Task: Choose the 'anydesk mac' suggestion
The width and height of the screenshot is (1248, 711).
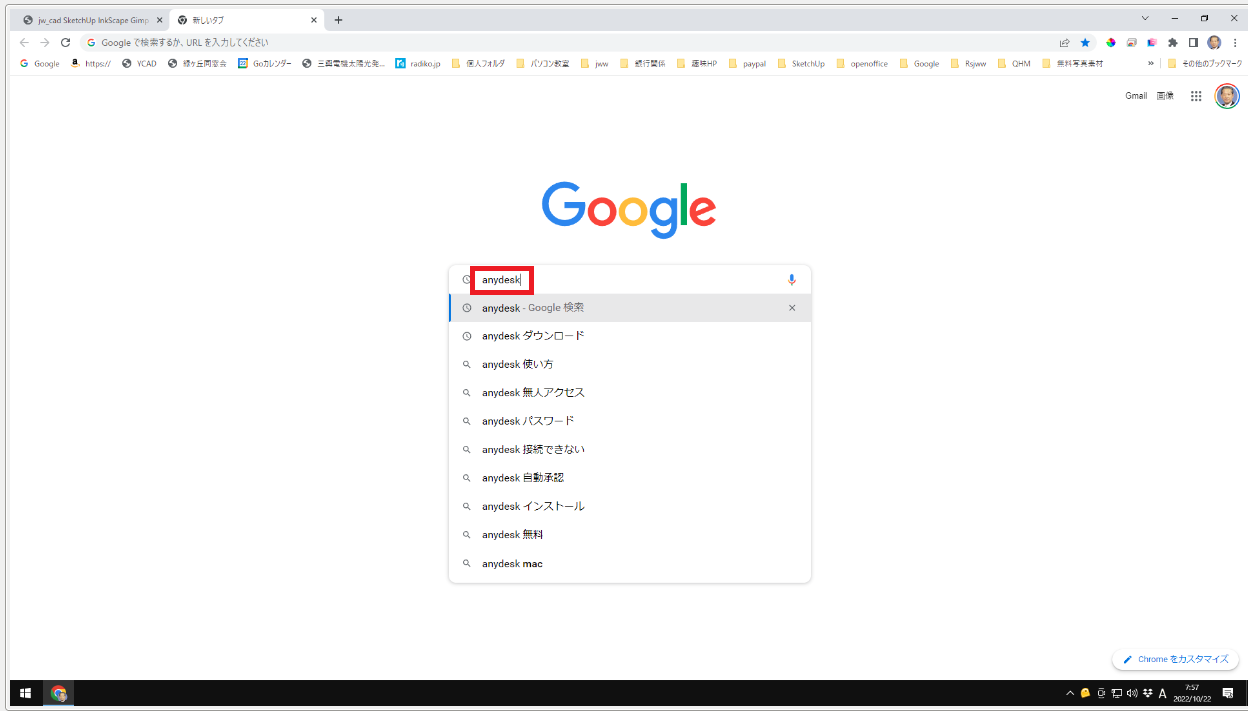Action: pyautogui.click(x=630, y=564)
